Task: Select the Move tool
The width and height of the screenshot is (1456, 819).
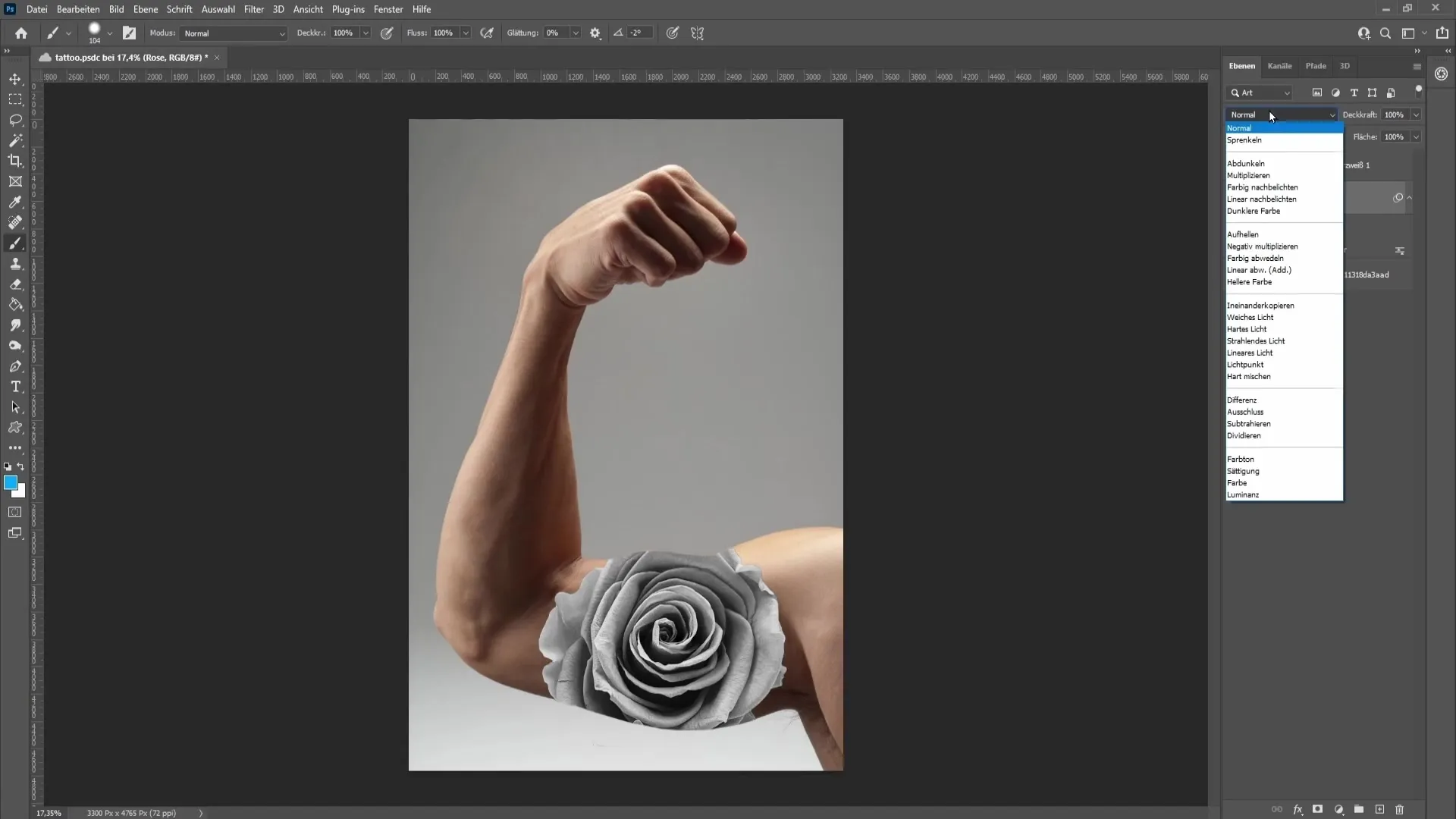Action: (x=15, y=79)
